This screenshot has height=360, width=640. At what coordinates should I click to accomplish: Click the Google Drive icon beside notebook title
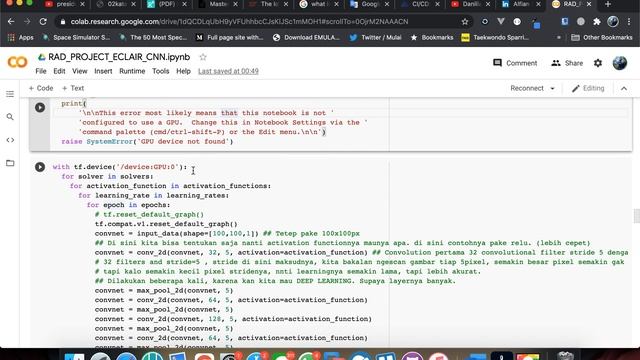[x=42, y=57]
